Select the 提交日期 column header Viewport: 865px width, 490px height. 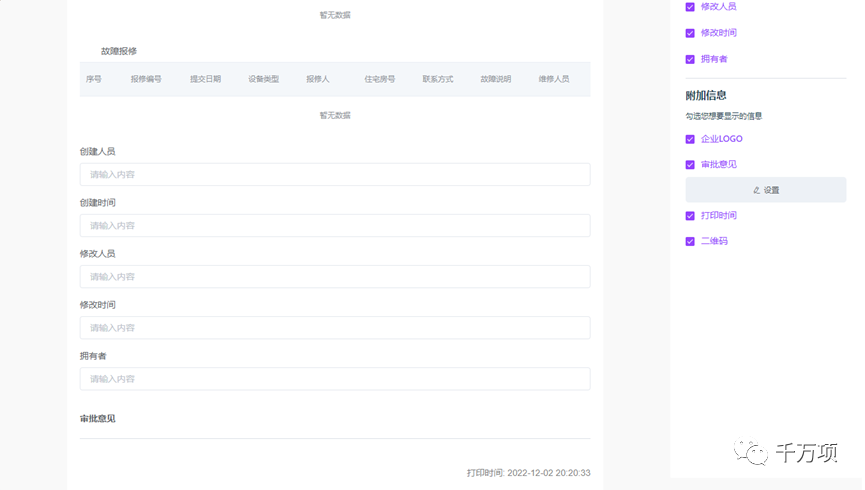tap(205, 79)
